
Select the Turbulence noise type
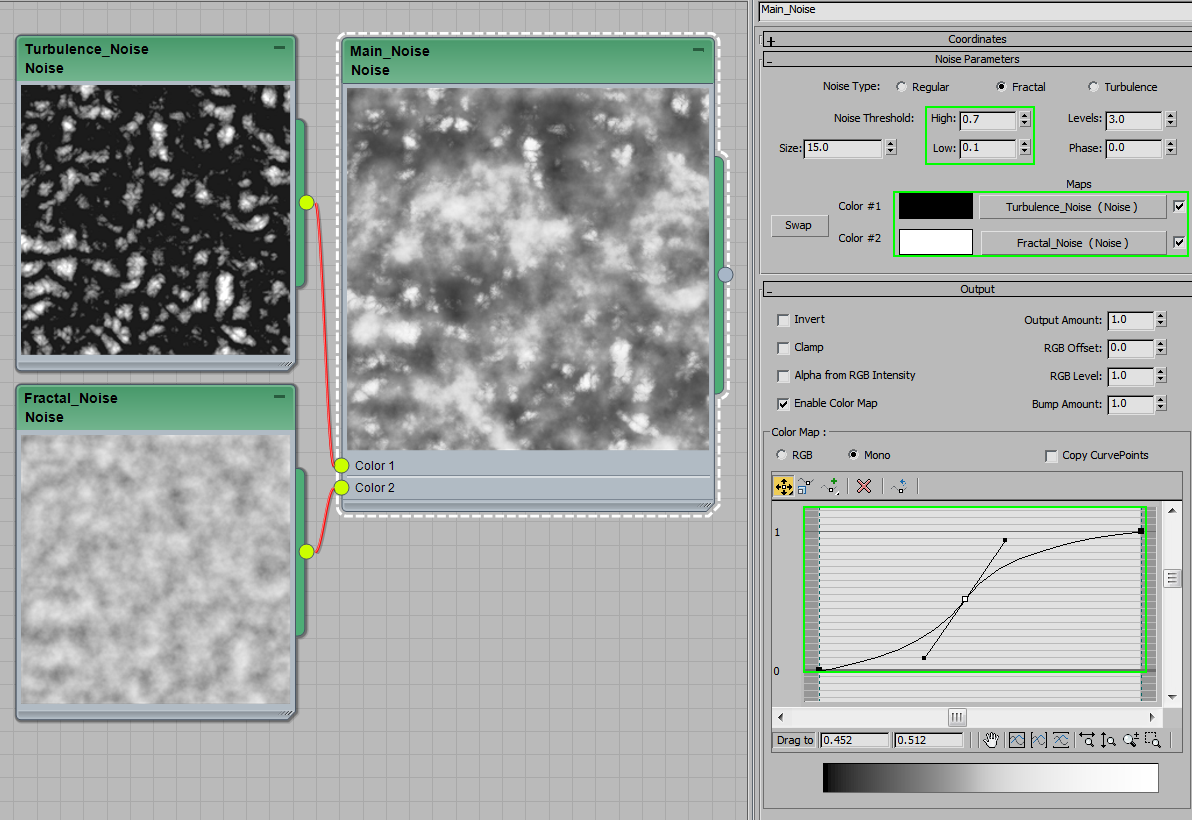click(1093, 87)
